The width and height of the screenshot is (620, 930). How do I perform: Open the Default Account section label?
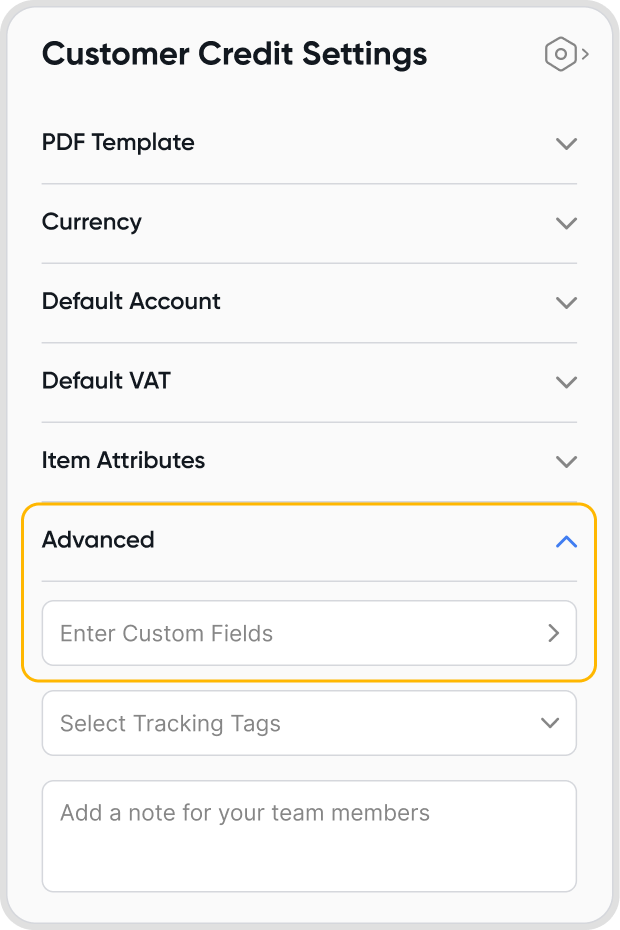[131, 301]
